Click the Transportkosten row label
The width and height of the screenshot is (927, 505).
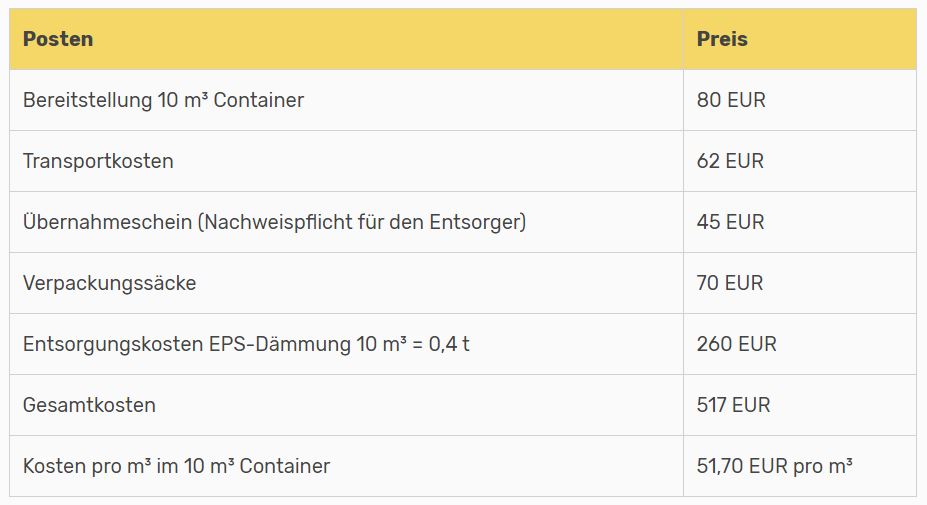[98, 161]
